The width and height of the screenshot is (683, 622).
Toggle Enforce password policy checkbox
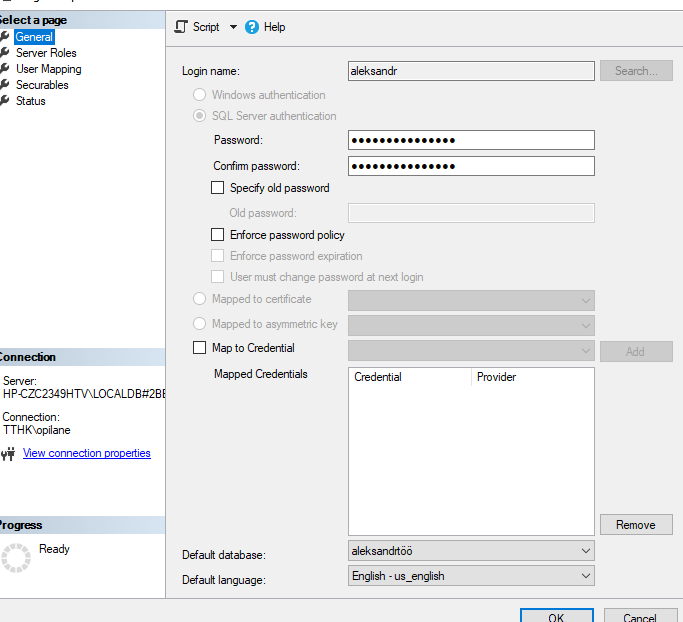pos(218,235)
